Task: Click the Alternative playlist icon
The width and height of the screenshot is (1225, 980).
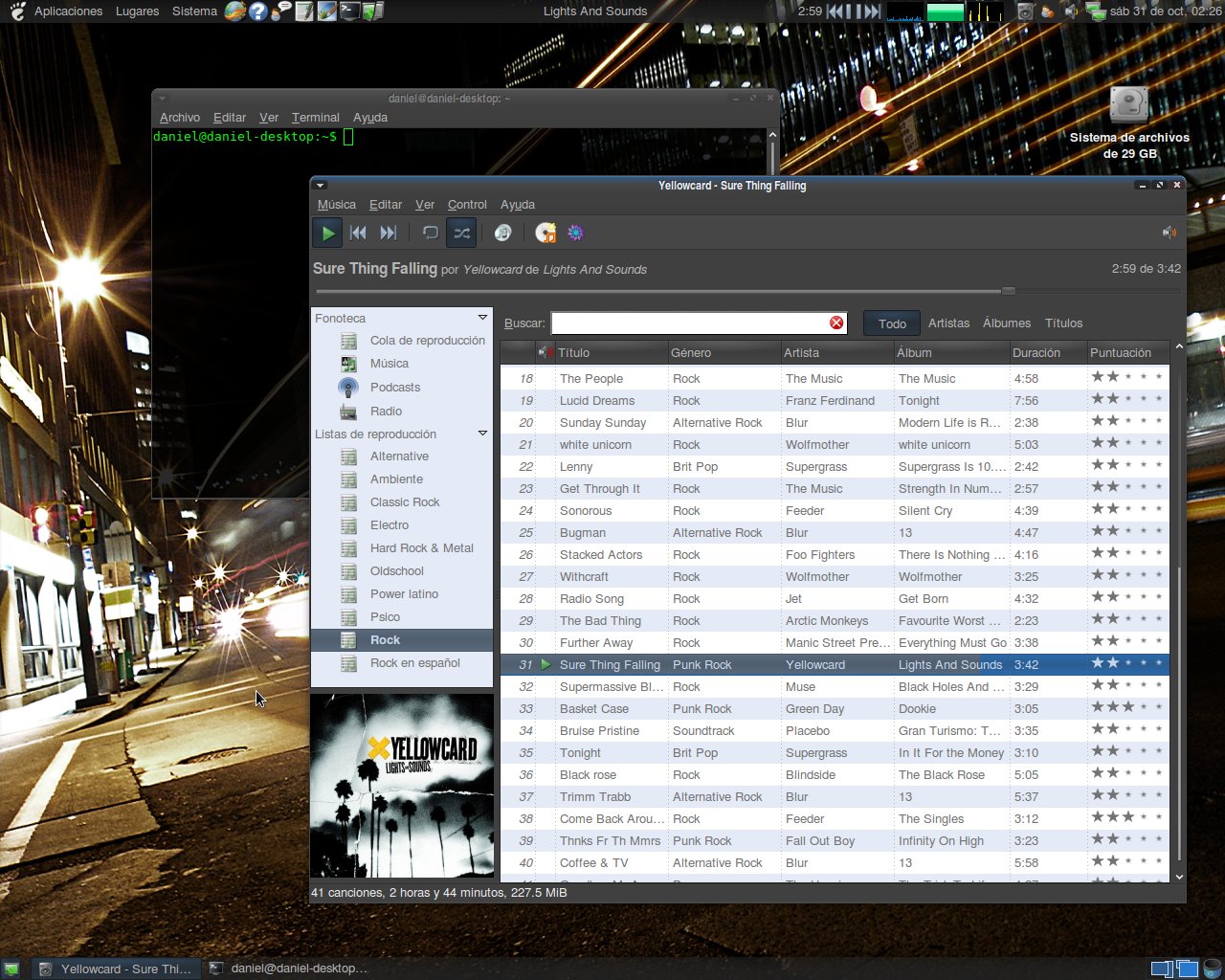Action: coord(348,457)
